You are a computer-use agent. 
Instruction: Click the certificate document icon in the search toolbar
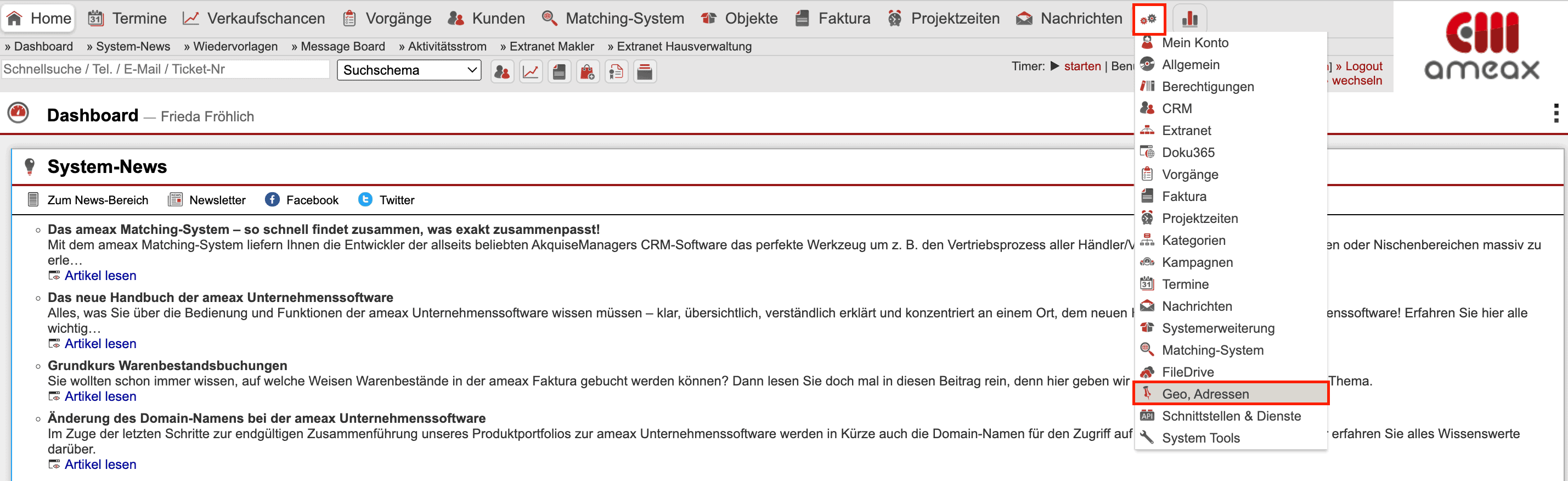(616, 72)
